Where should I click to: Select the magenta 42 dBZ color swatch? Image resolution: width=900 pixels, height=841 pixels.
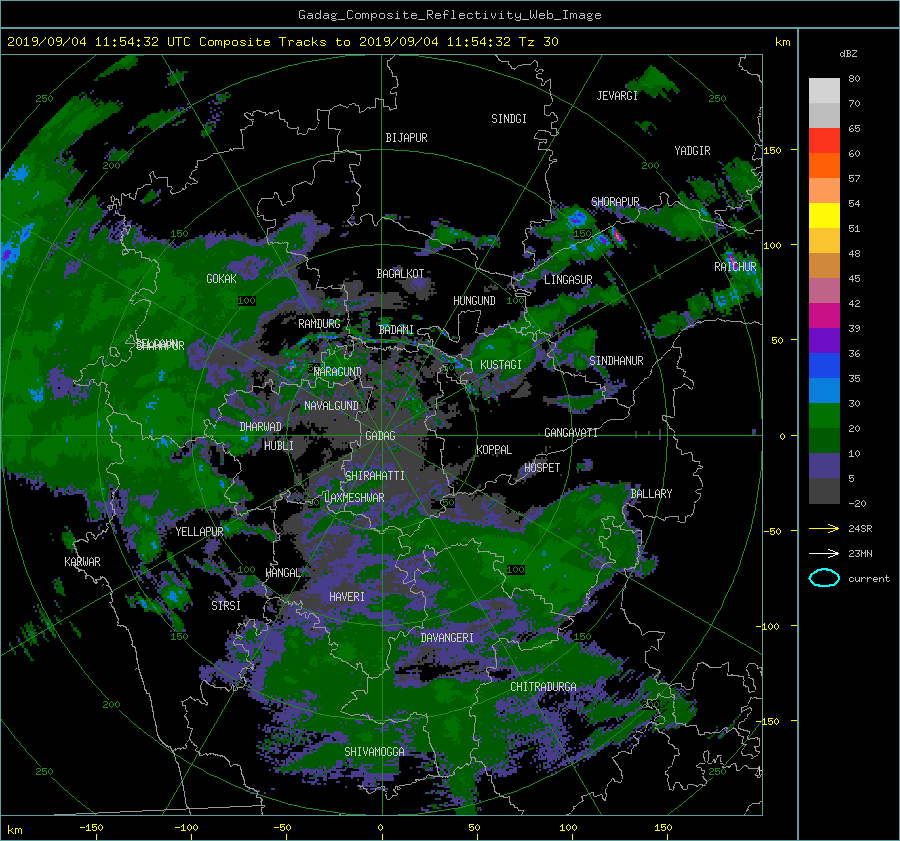coord(824,315)
